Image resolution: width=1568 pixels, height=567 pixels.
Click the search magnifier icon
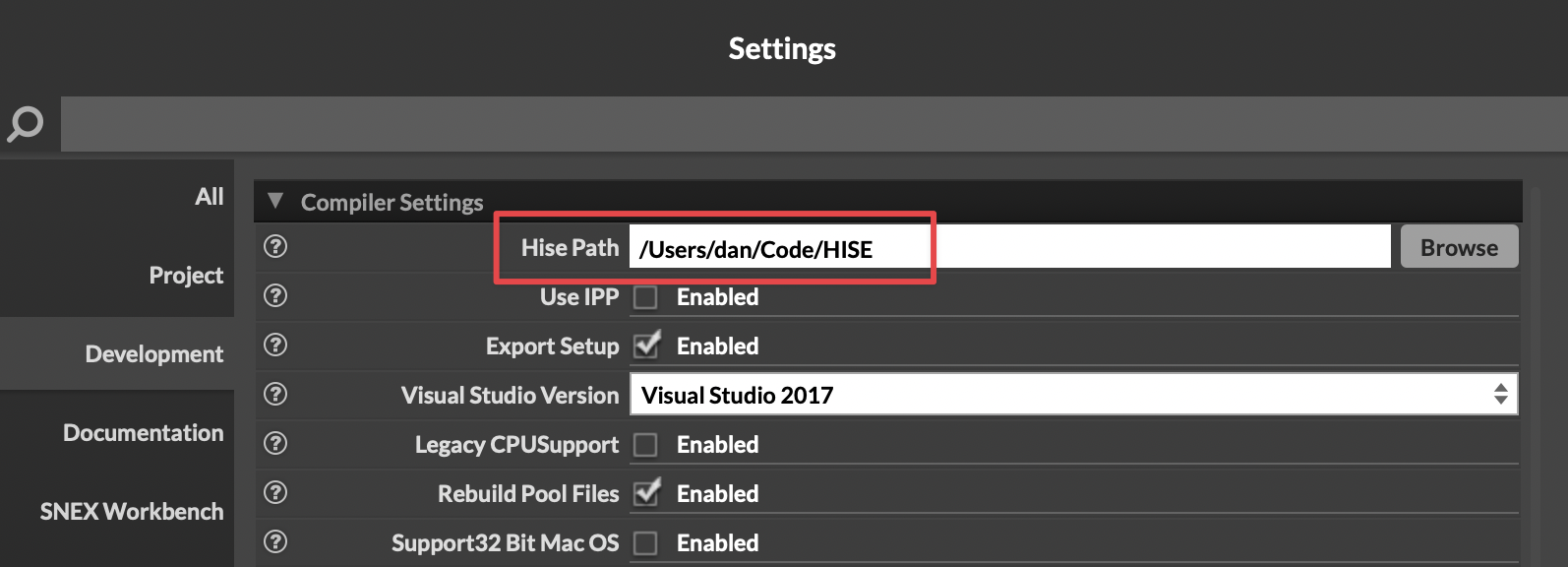[x=26, y=124]
